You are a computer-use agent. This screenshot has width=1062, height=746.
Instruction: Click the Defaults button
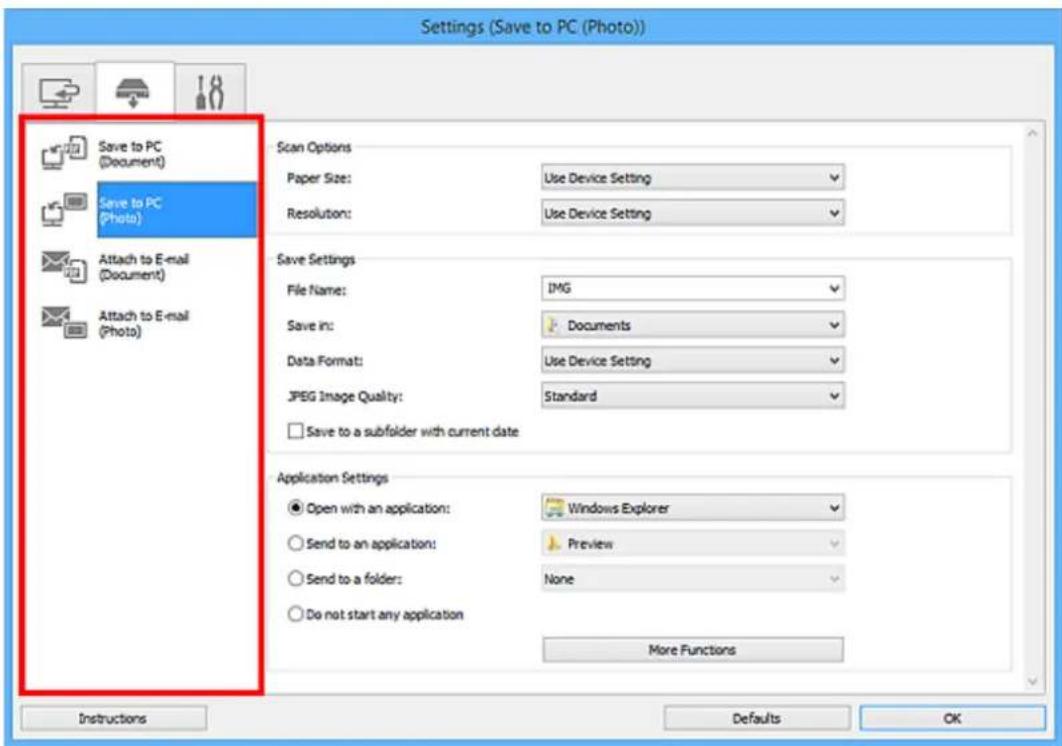click(757, 718)
